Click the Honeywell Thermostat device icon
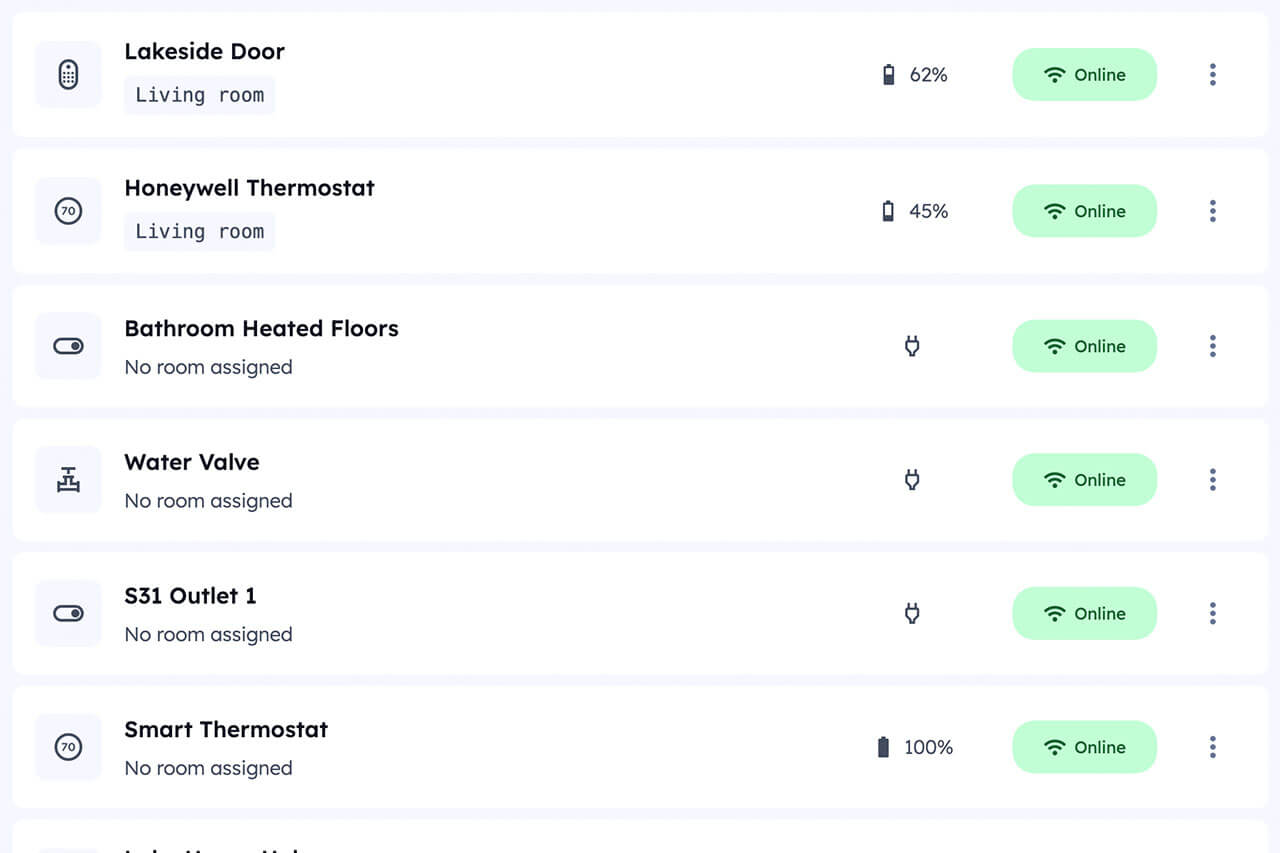This screenshot has width=1280, height=853. click(68, 211)
